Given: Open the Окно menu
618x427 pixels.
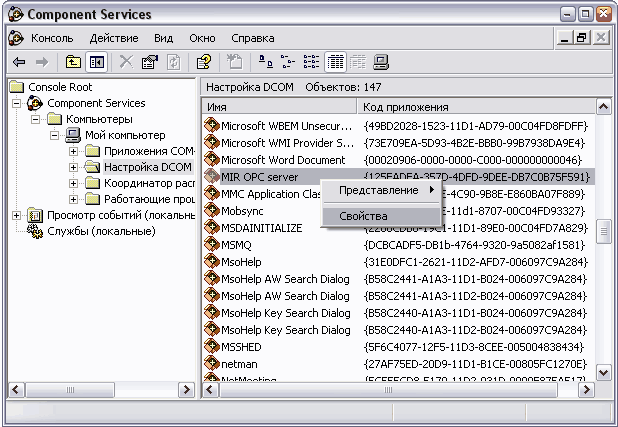Looking at the screenshot, I should [x=202, y=38].
